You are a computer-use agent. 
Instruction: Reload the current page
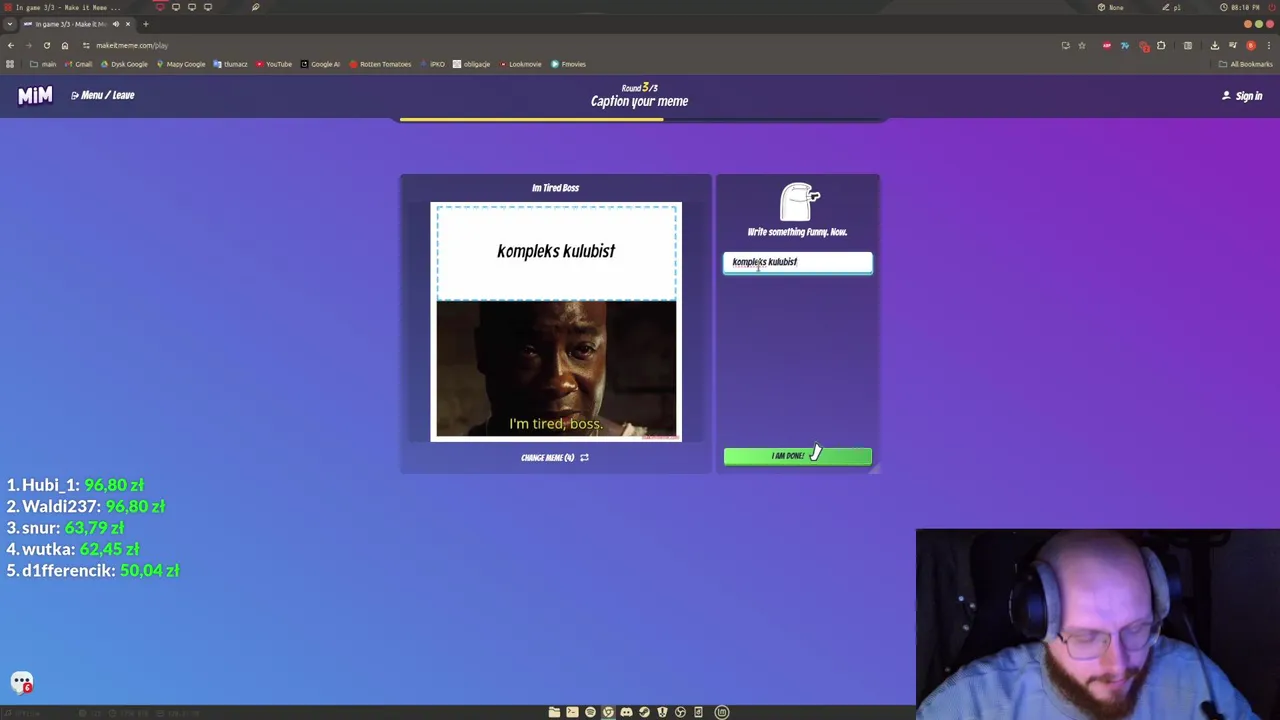coord(47,45)
